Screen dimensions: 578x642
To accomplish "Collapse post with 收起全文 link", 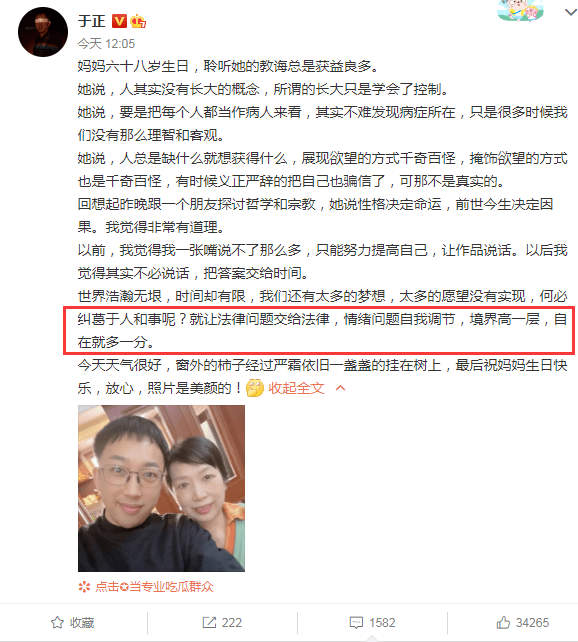I will click(x=296, y=388).
